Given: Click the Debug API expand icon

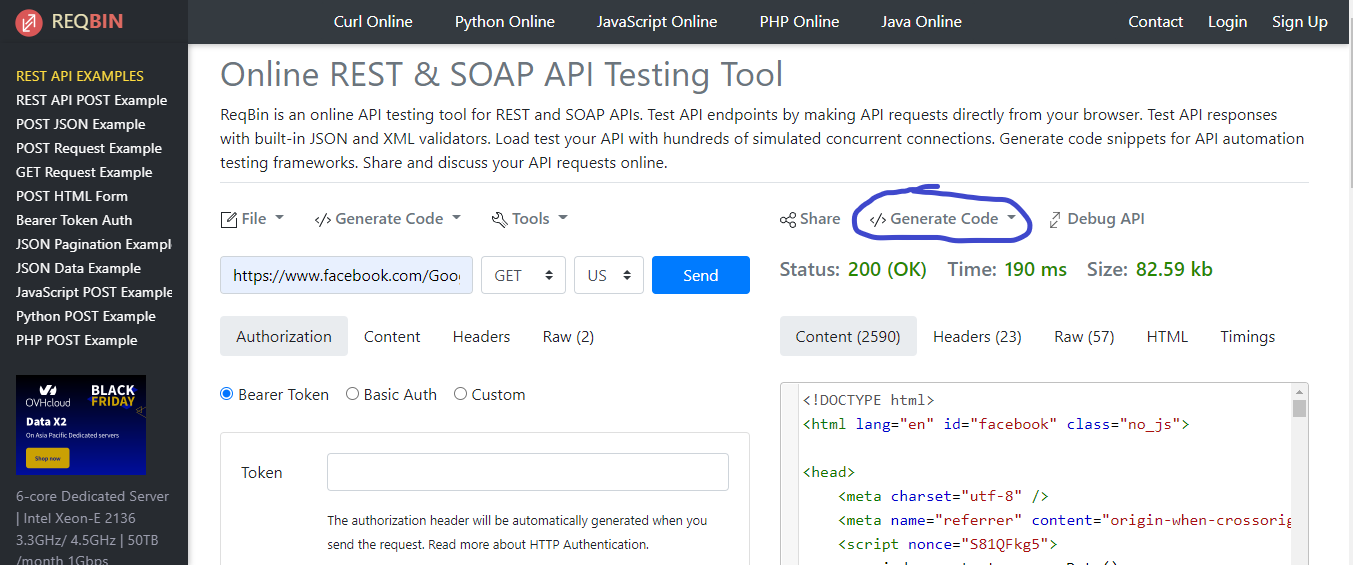Looking at the screenshot, I should click(x=1055, y=219).
